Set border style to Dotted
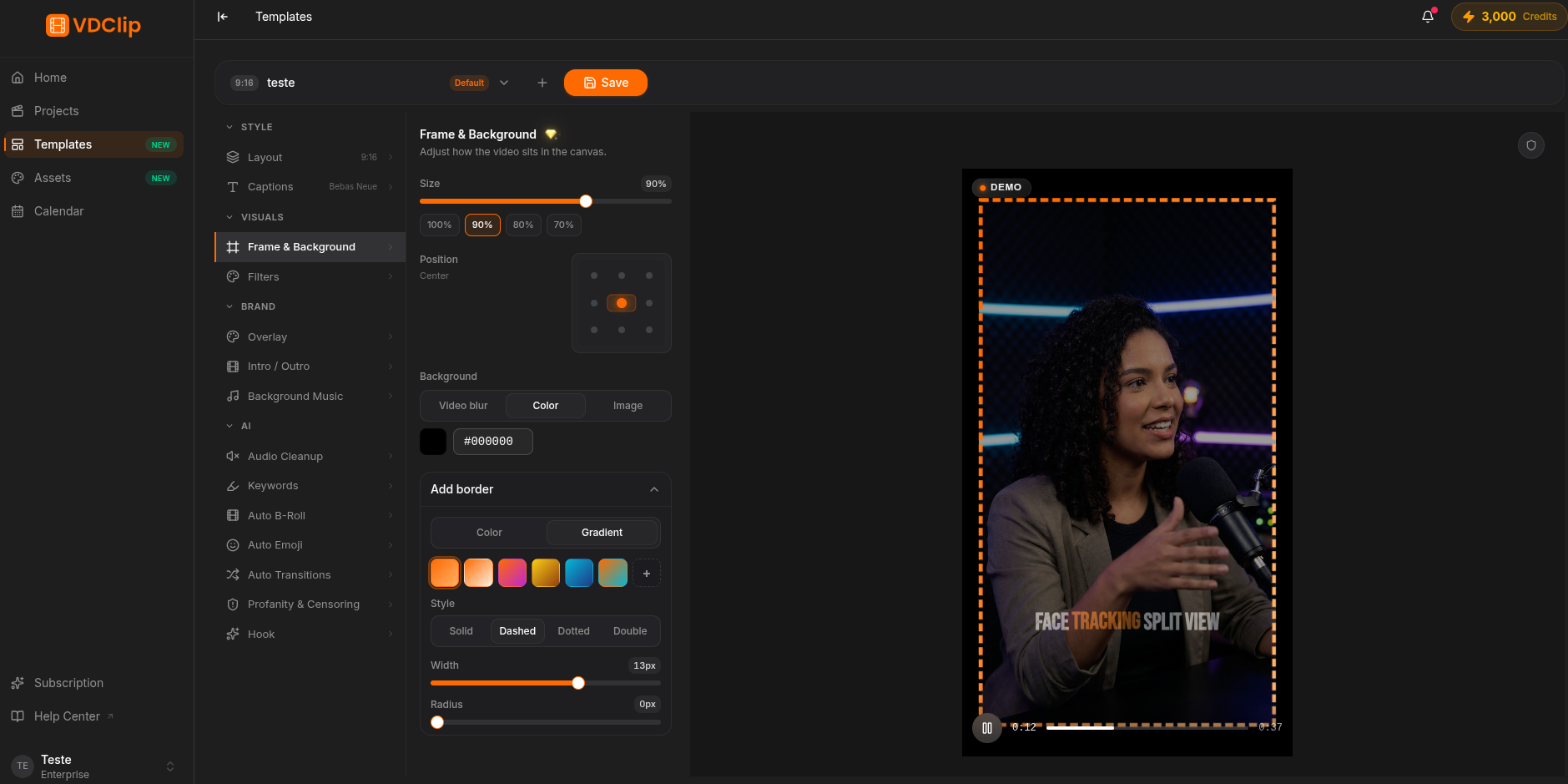 [573, 631]
